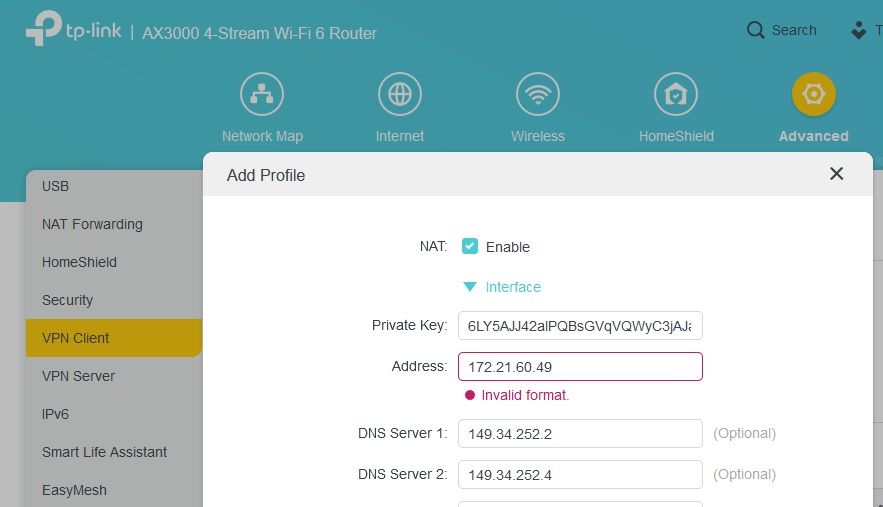Click the DNS Server 2 field
This screenshot has width=883, height=507.
[x=580, y=474]
